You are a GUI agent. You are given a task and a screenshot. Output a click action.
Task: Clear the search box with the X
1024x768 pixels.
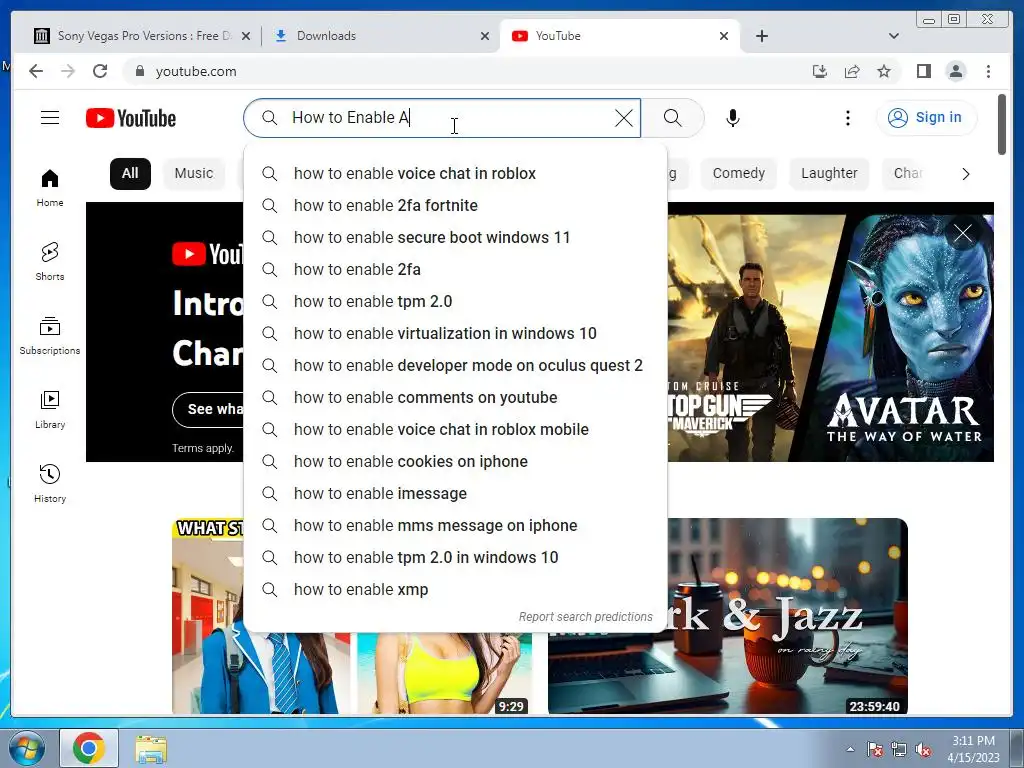pos(624,118)
